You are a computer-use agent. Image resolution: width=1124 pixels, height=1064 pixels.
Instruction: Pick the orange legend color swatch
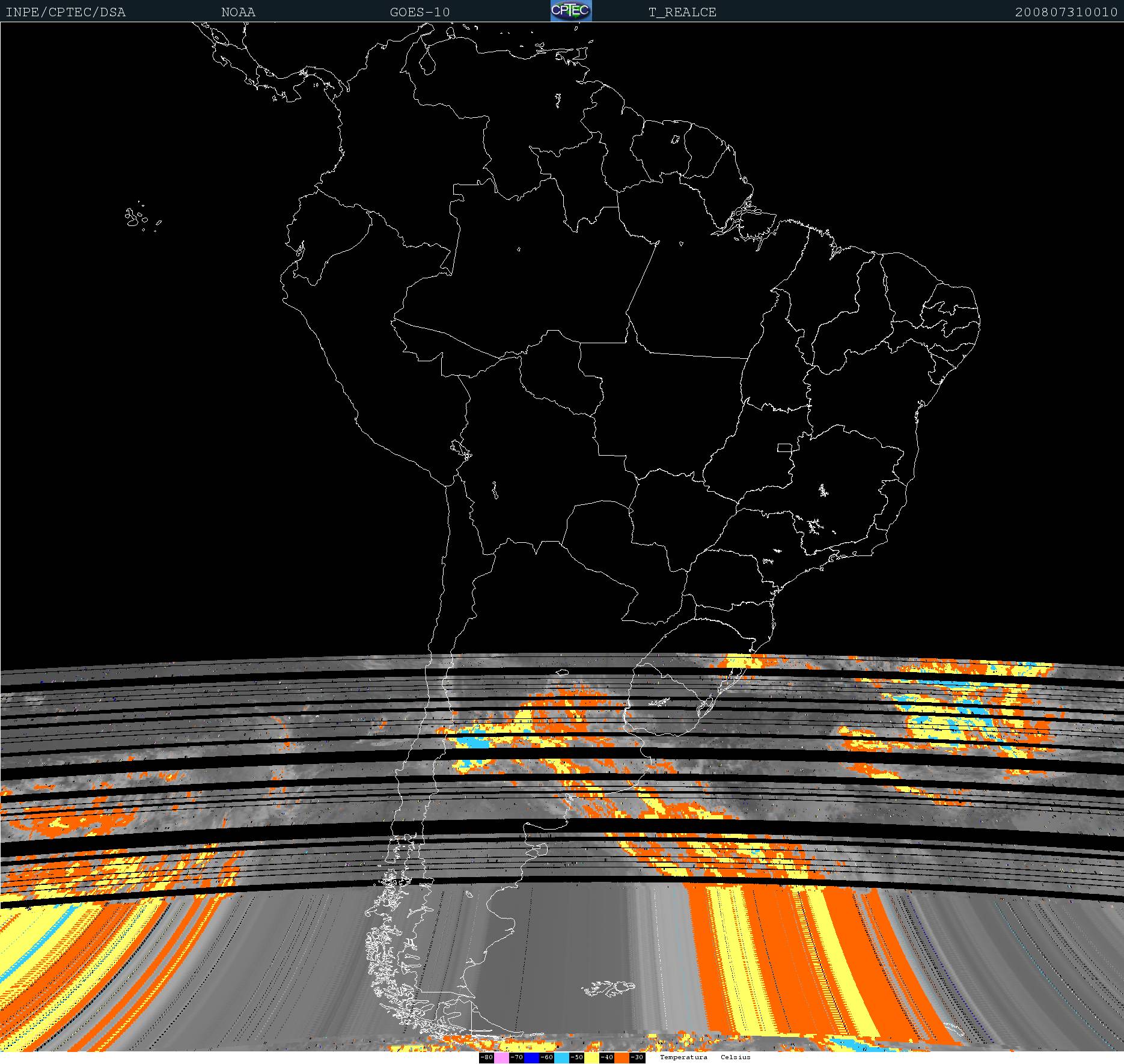(622, 1057)
